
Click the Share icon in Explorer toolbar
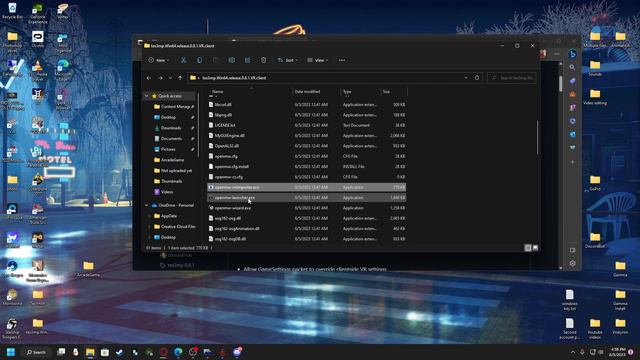247,60
